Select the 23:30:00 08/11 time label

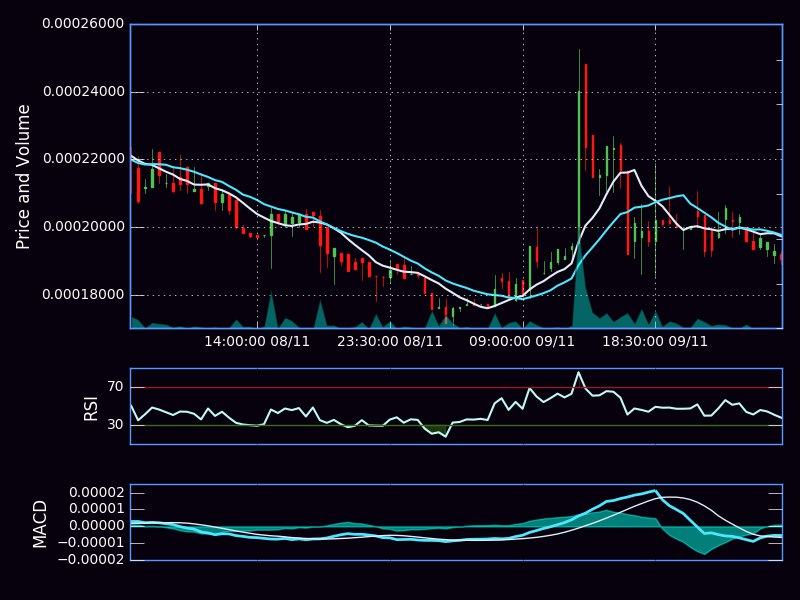pos(390,341)
